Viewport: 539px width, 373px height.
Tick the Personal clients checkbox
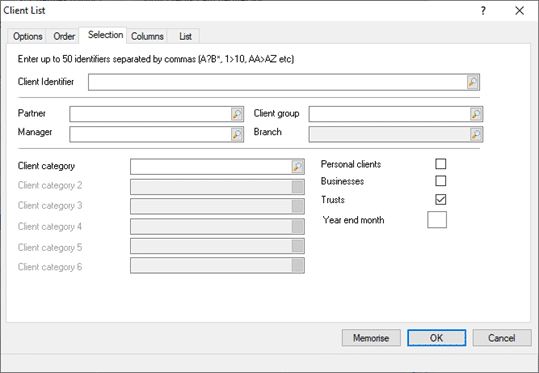point(441,164)
